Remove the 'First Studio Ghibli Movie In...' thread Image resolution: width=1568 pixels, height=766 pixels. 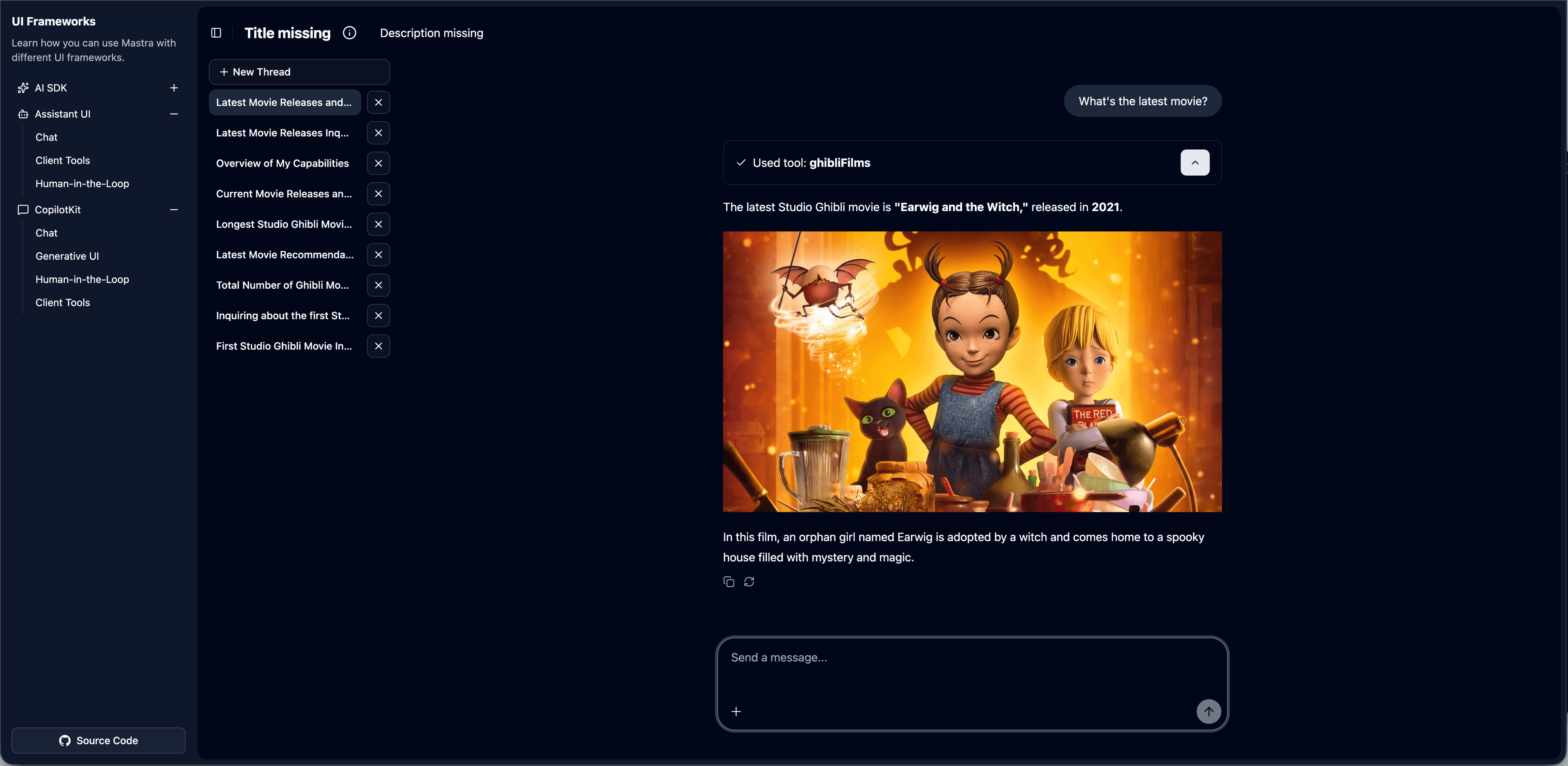pos(379,346)
